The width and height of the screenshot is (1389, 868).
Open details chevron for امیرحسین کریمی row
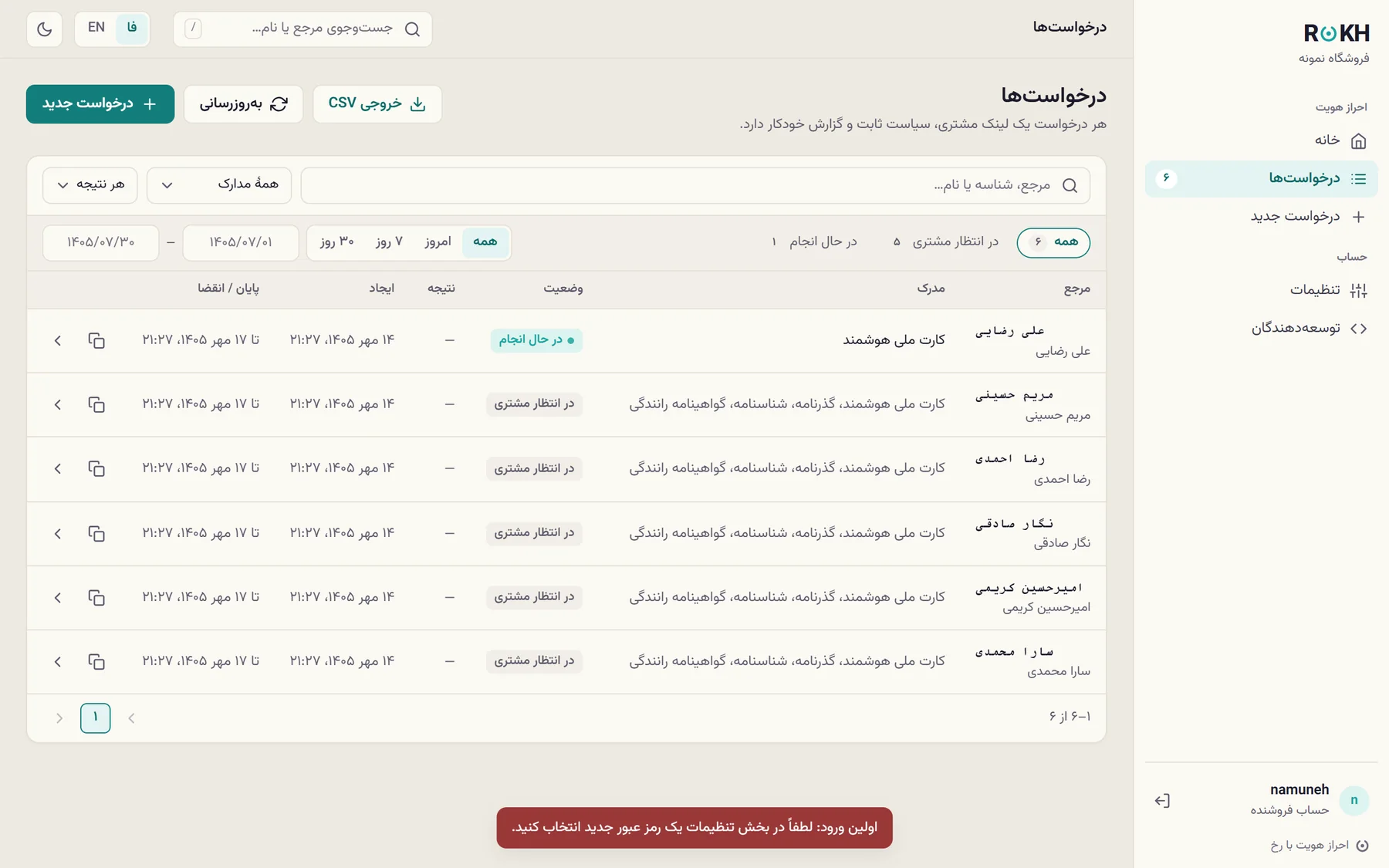point(58,597)
